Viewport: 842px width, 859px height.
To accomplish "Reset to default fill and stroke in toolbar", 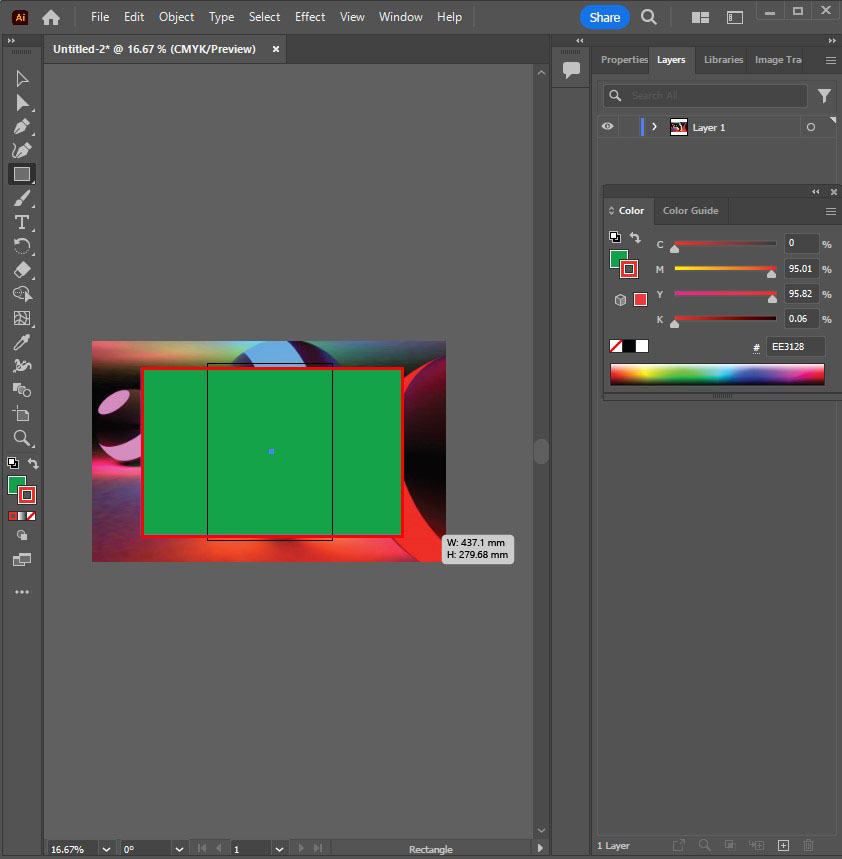I will tap(12, 463).
